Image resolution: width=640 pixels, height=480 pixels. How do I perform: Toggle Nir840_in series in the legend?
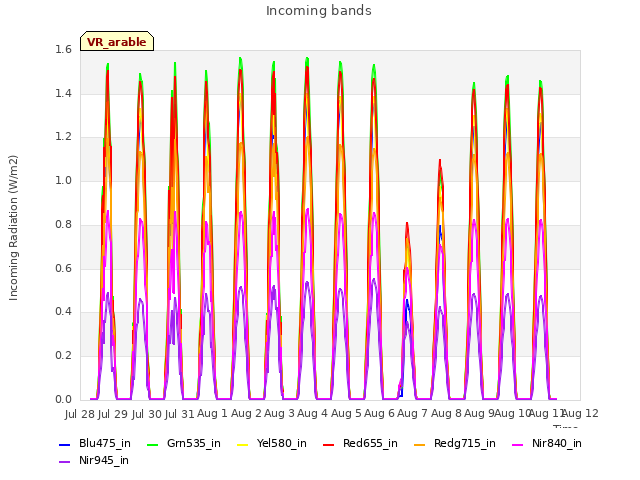[x=547, y=443]
